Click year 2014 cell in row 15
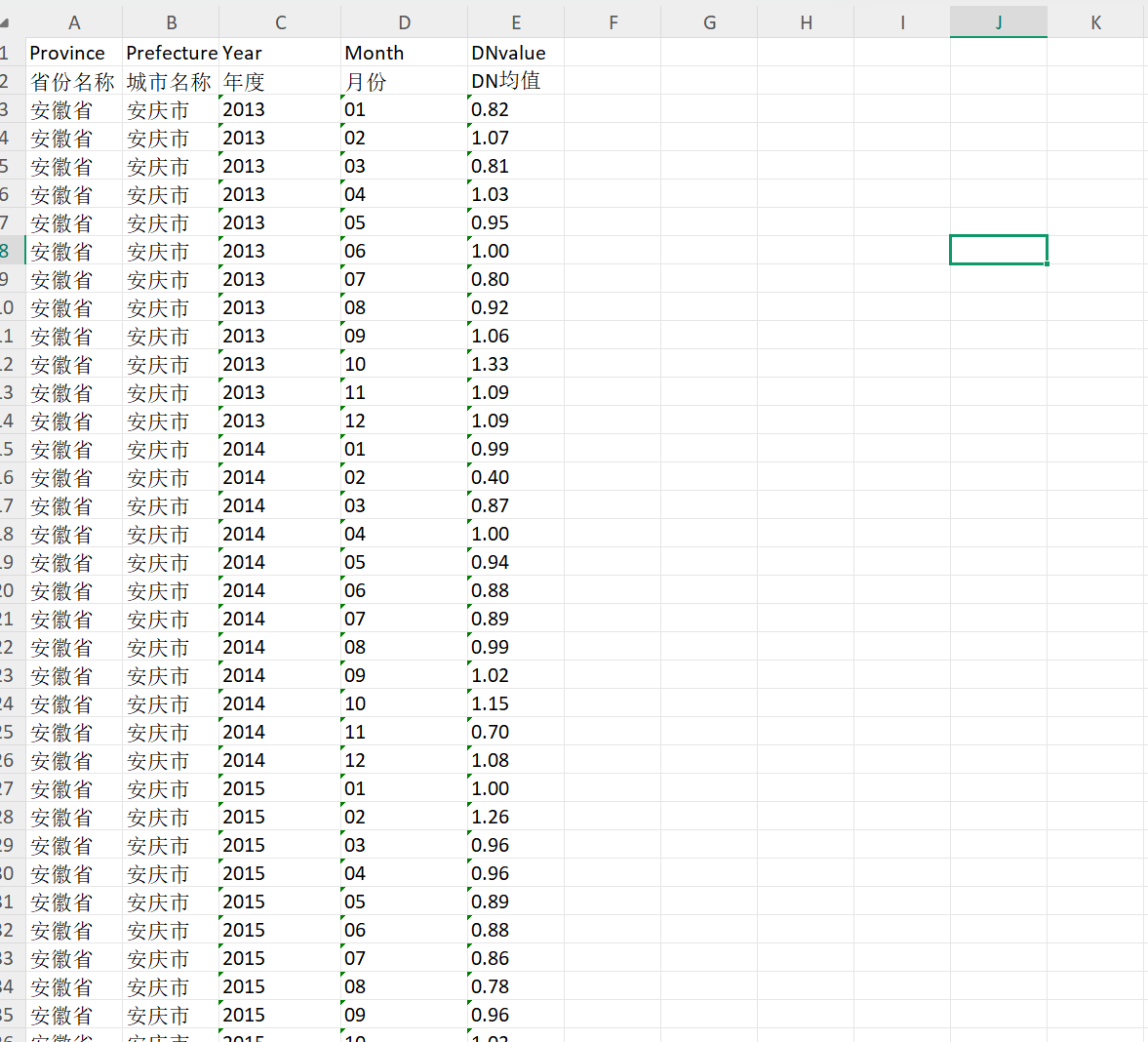The image size is (1148, 1042). click(280, 450)
